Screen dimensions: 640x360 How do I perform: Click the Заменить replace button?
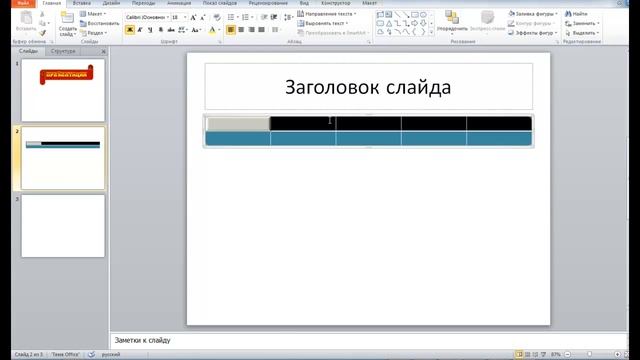582,23
